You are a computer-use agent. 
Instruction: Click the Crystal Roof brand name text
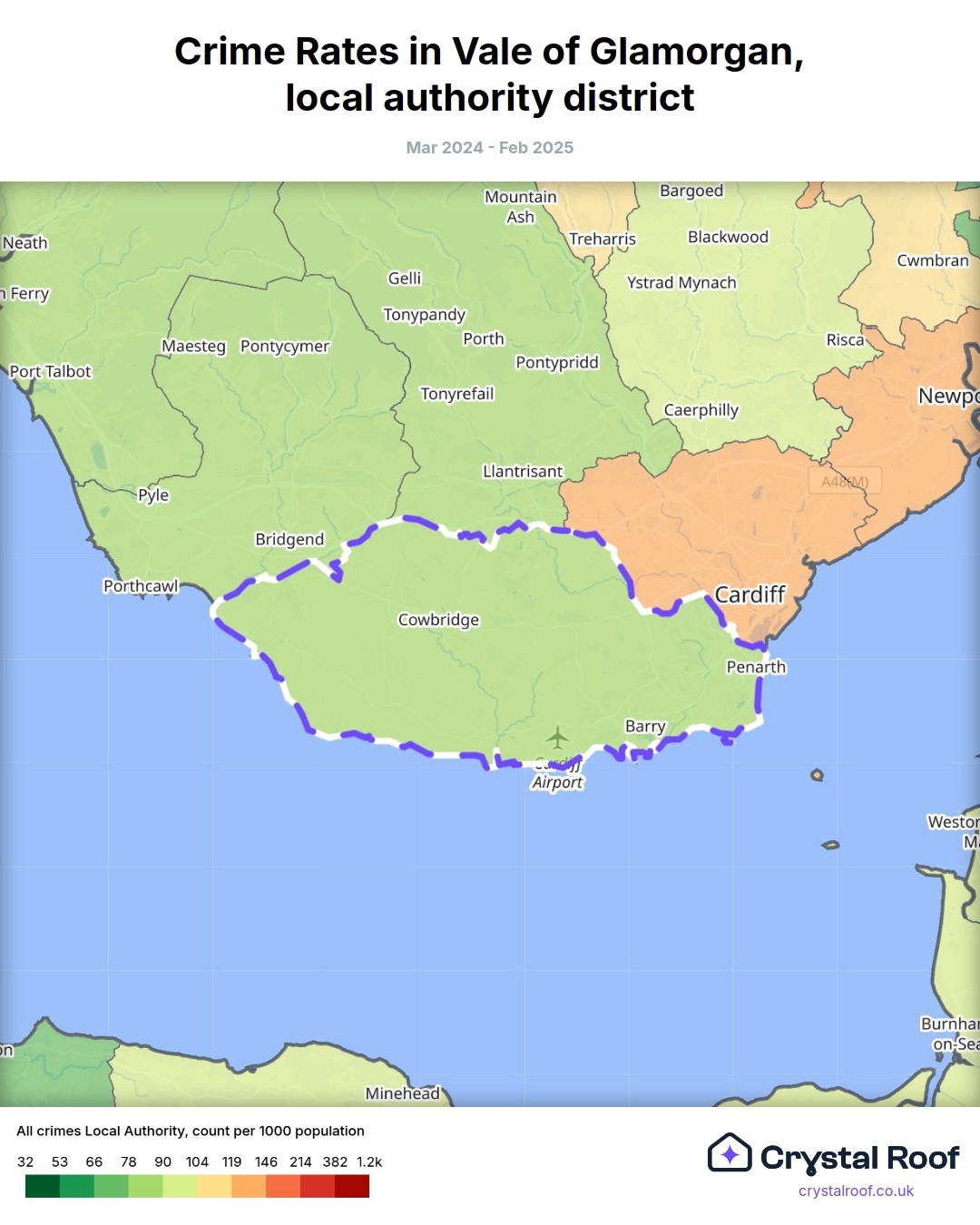tap(859, 1158)
